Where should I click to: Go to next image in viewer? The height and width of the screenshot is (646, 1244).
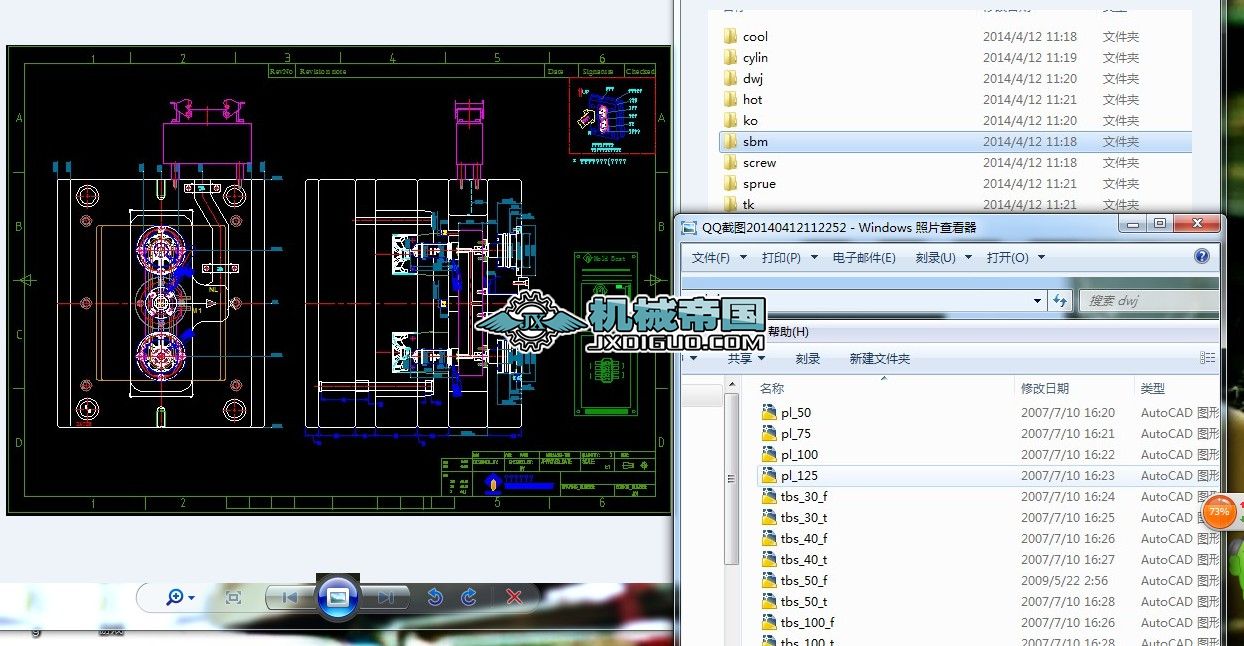pyautogui.click(x=385, y=597)
